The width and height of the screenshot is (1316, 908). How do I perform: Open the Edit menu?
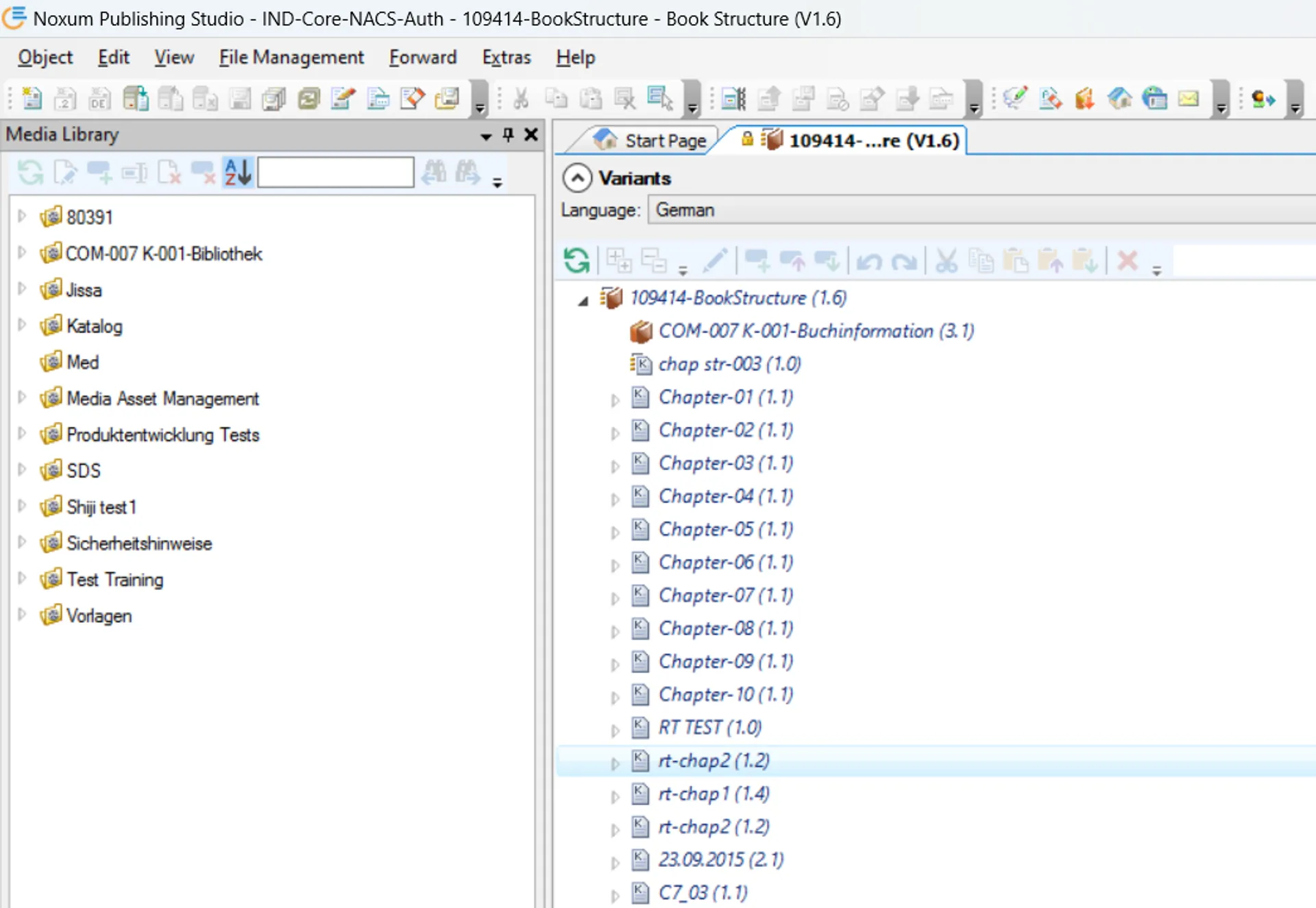(x=113, y=58)
